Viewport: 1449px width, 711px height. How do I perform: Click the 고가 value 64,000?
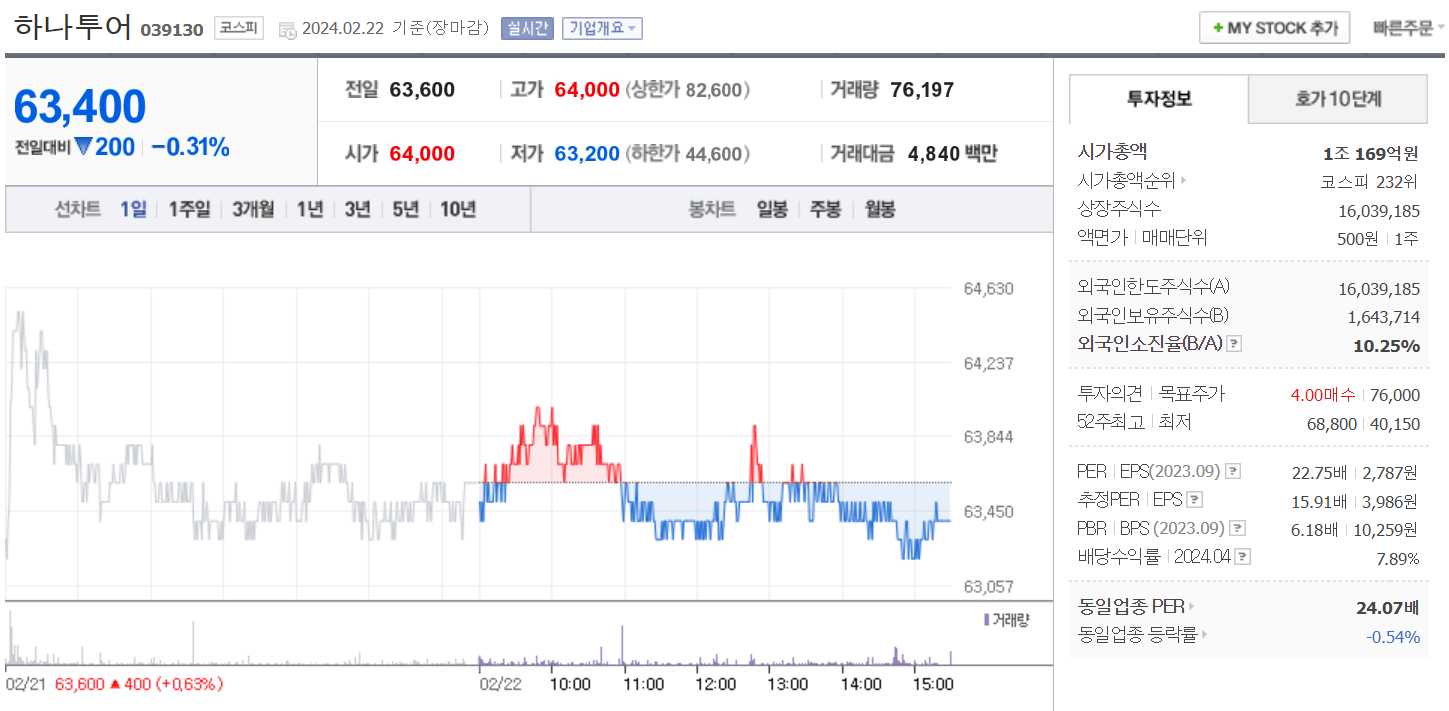click(587, 90)
